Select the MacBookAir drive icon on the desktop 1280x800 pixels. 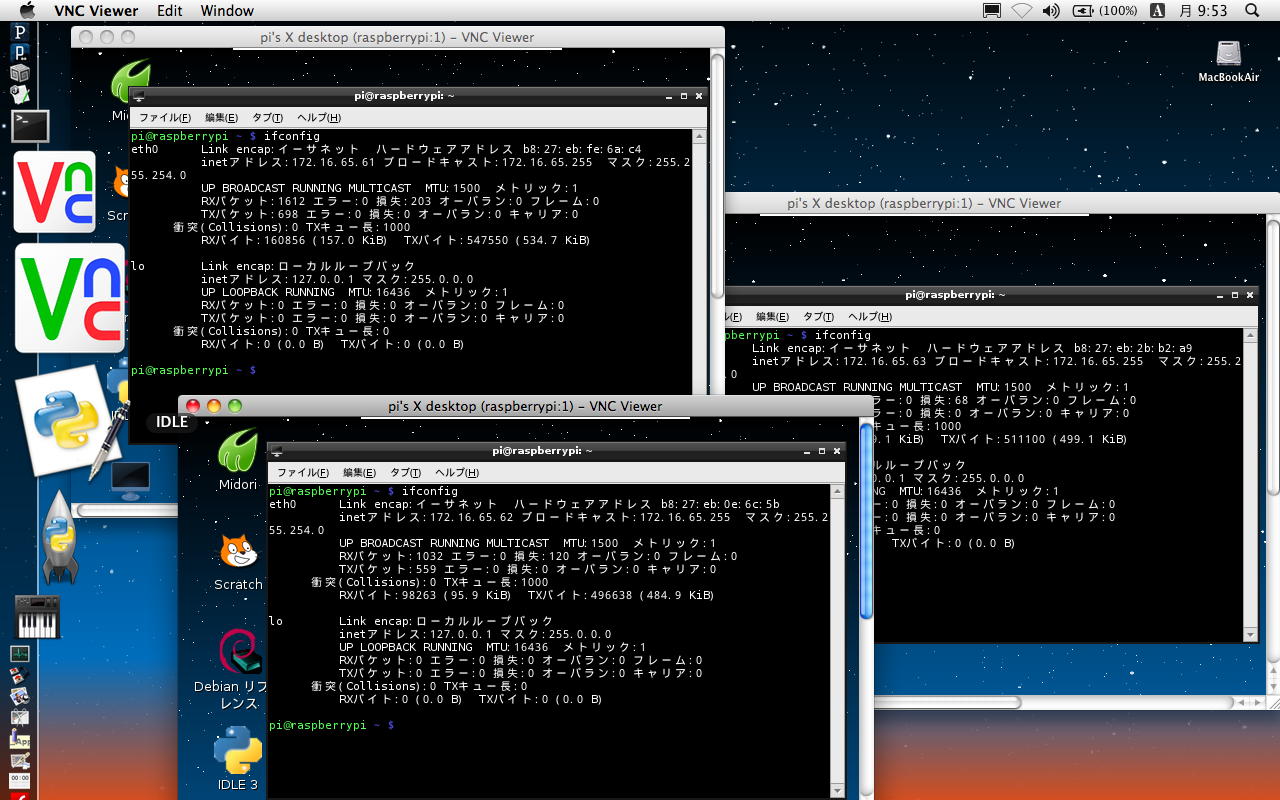[1228, 61]
